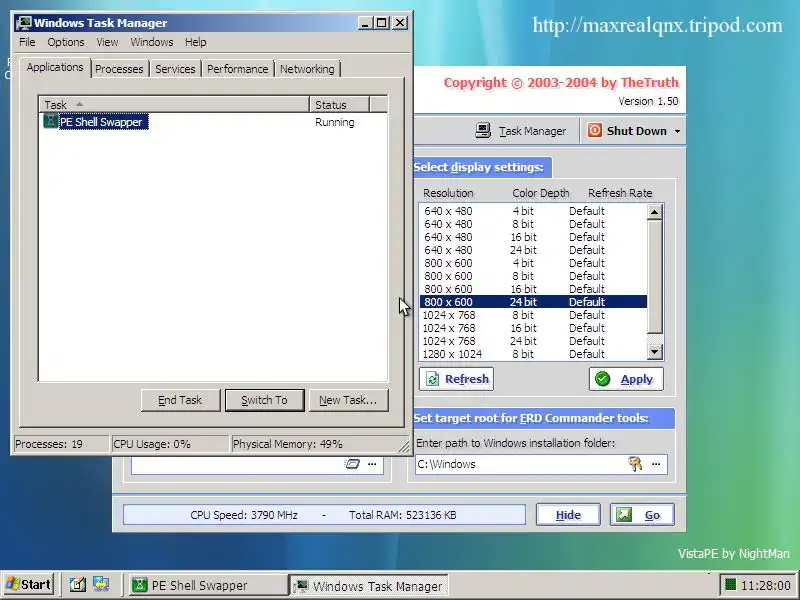Sort tasks by the Task column header
The width and height of the screenshot is (800, 600).
174,105
